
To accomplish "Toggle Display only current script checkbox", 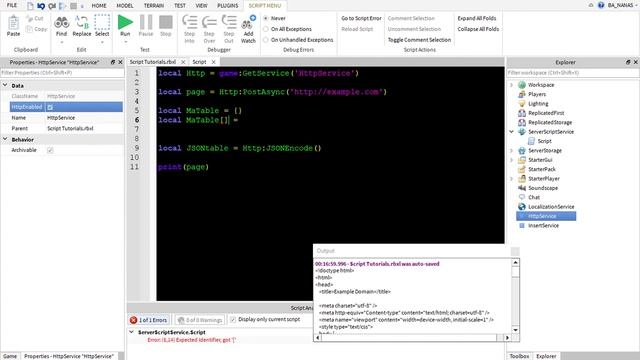I will coord(233,320).
